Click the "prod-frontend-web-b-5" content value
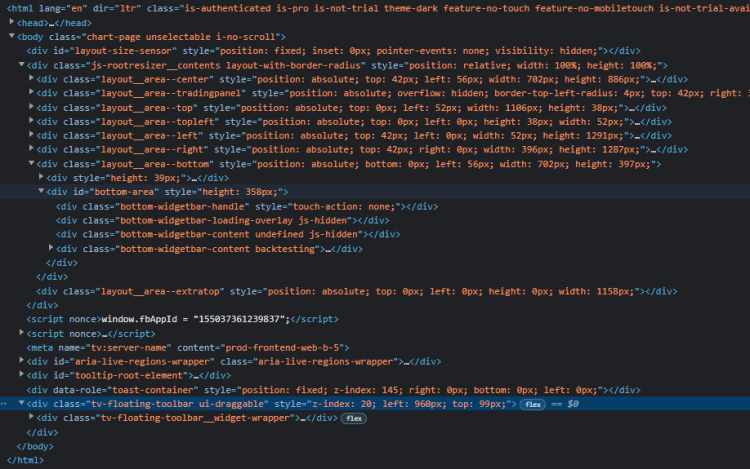The image size is (750, 469). click(x=284, y=348)
